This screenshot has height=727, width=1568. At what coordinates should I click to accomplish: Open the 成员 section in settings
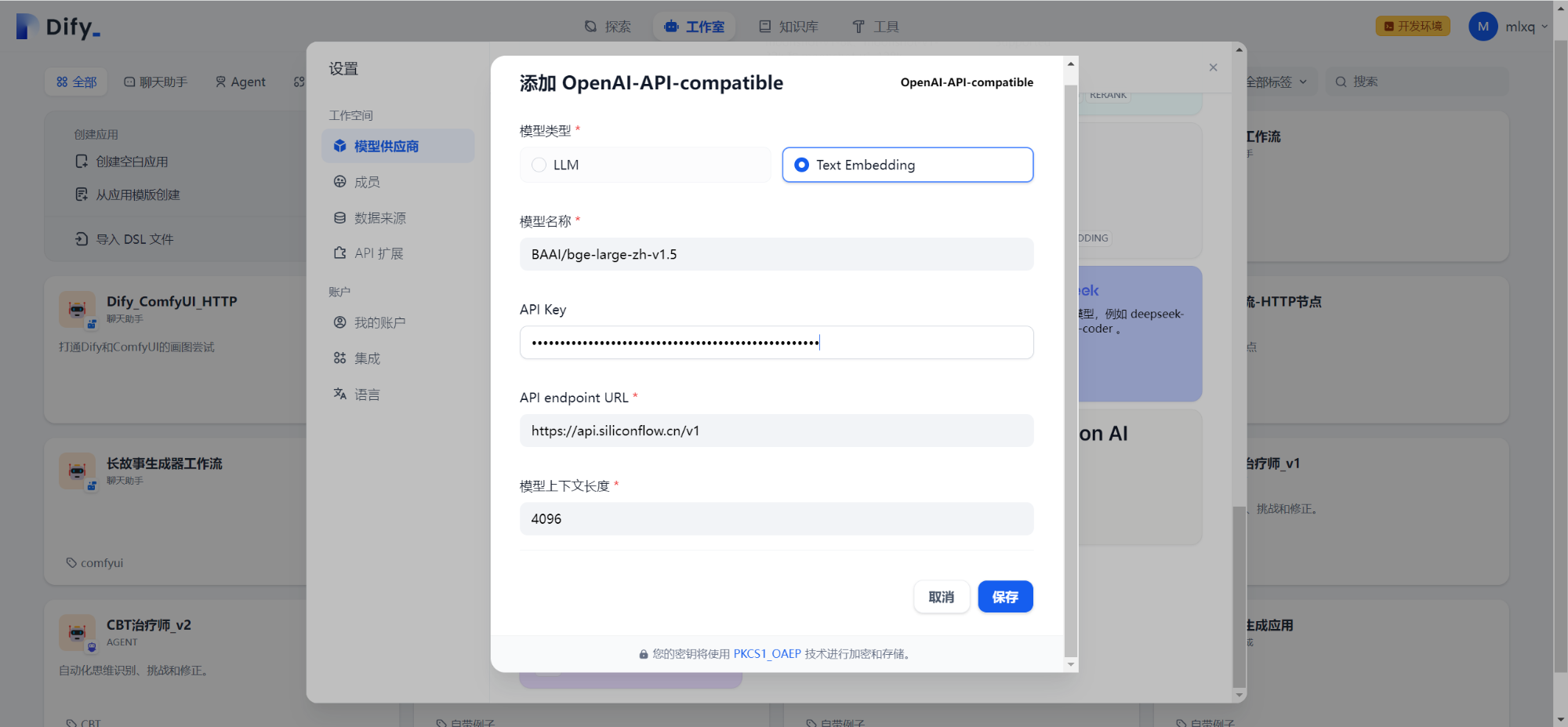point(339,181)
